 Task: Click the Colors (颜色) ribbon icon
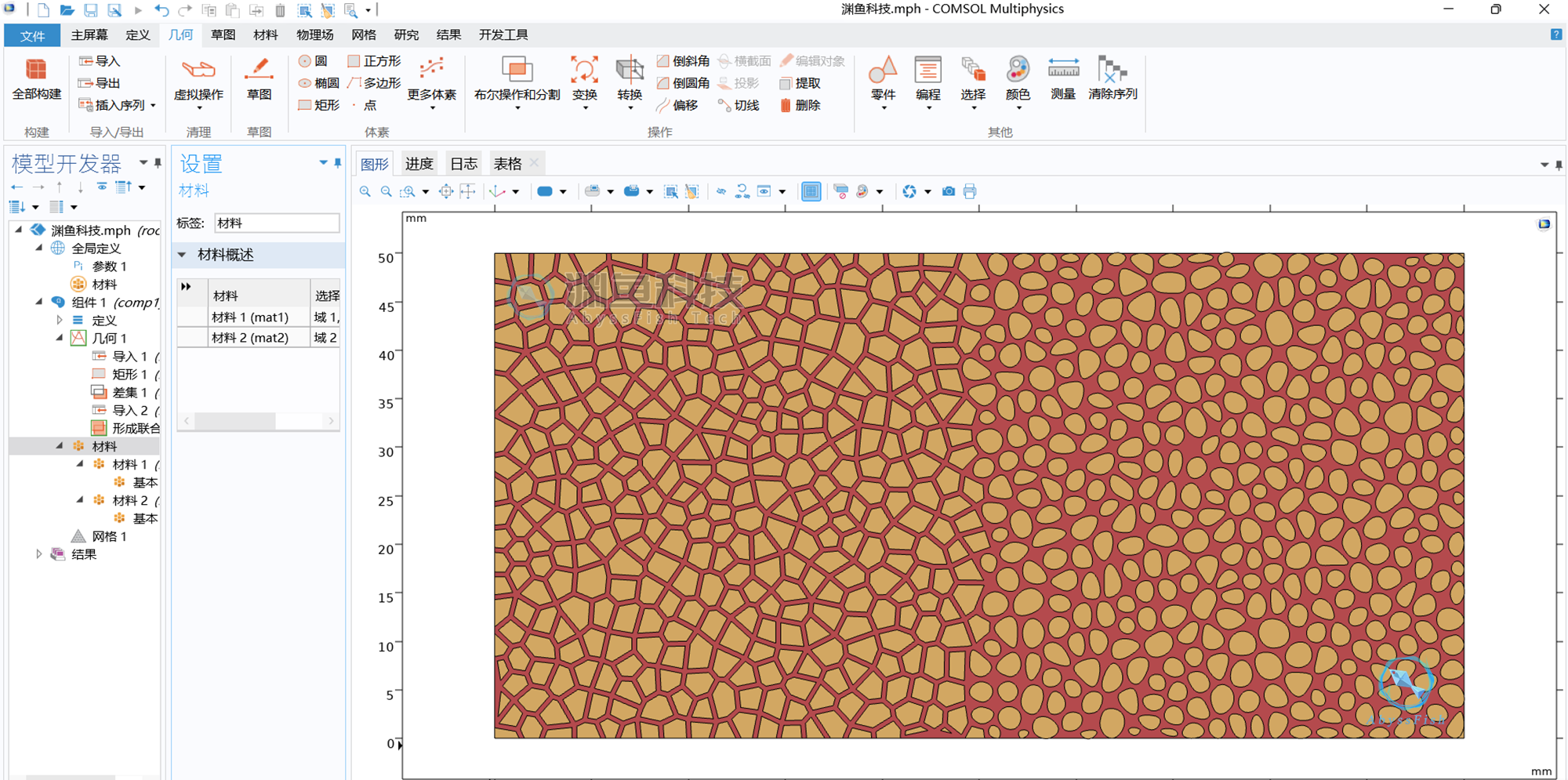pos(1018,82)
